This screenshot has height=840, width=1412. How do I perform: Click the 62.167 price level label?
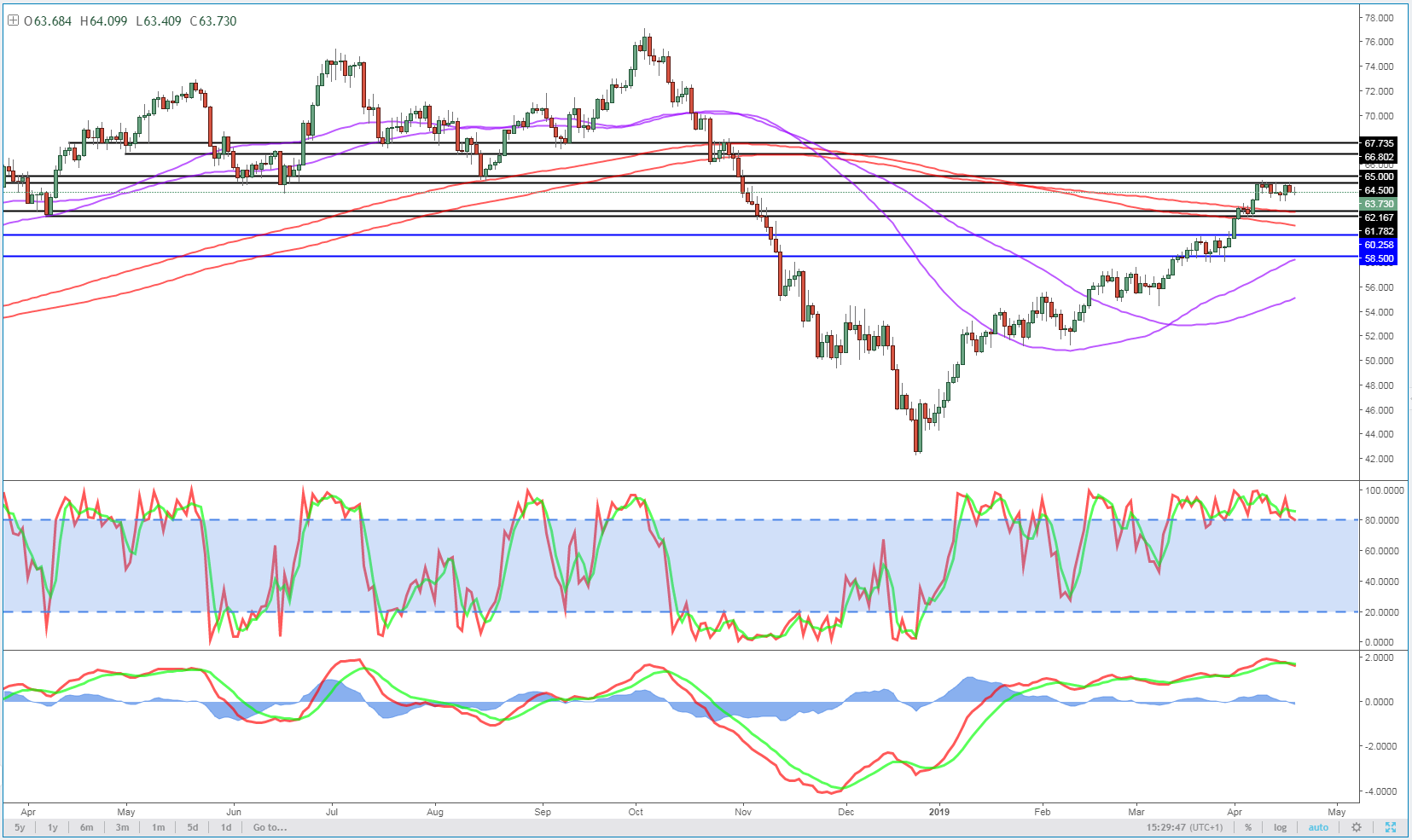(1379, 217)
